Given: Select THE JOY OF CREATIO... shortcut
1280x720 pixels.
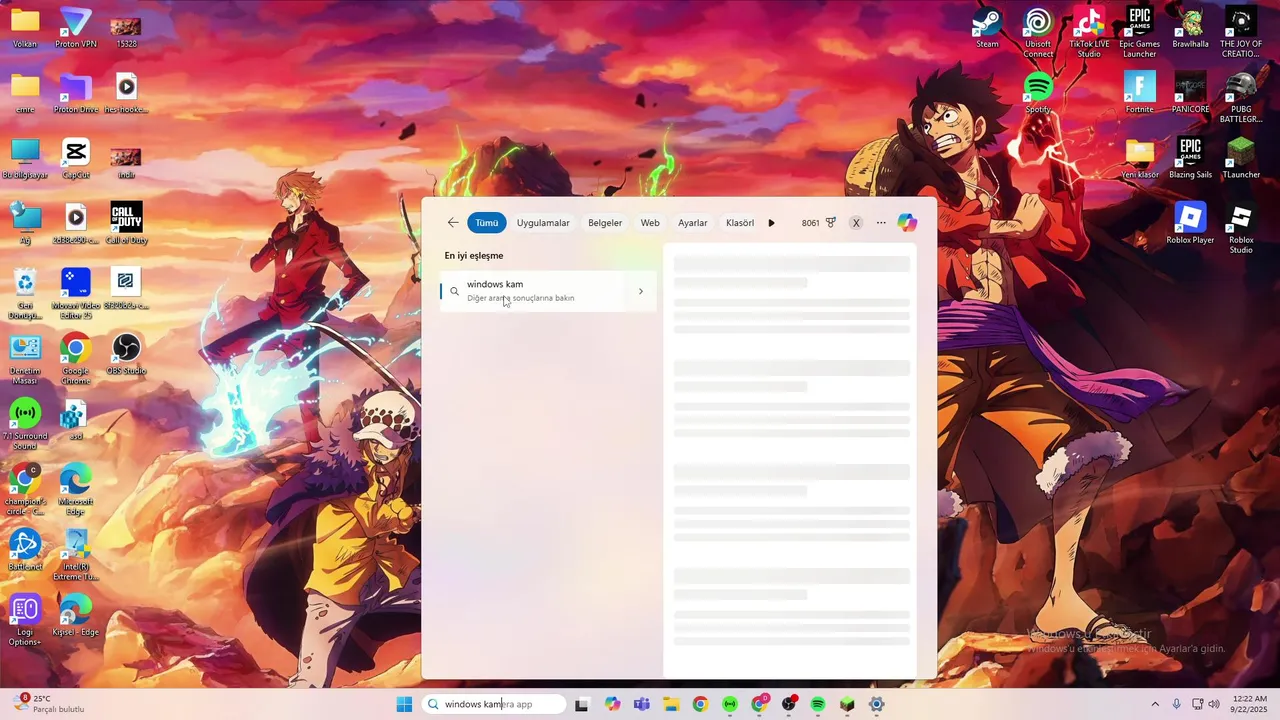Looking at the screenshot, I should [x=1241, y=32].
